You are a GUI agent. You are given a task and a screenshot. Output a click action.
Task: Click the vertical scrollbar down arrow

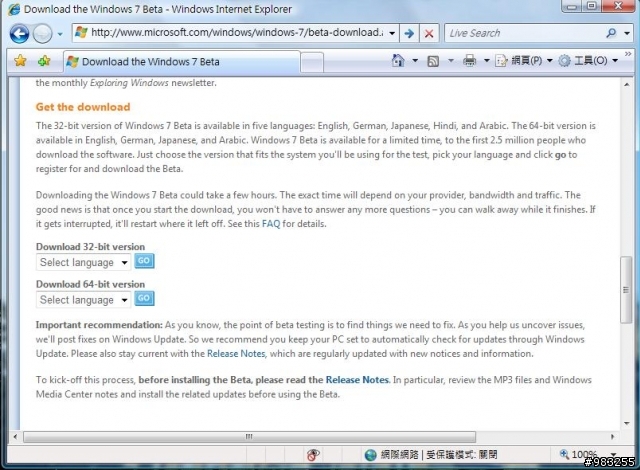tap(627, 423)
